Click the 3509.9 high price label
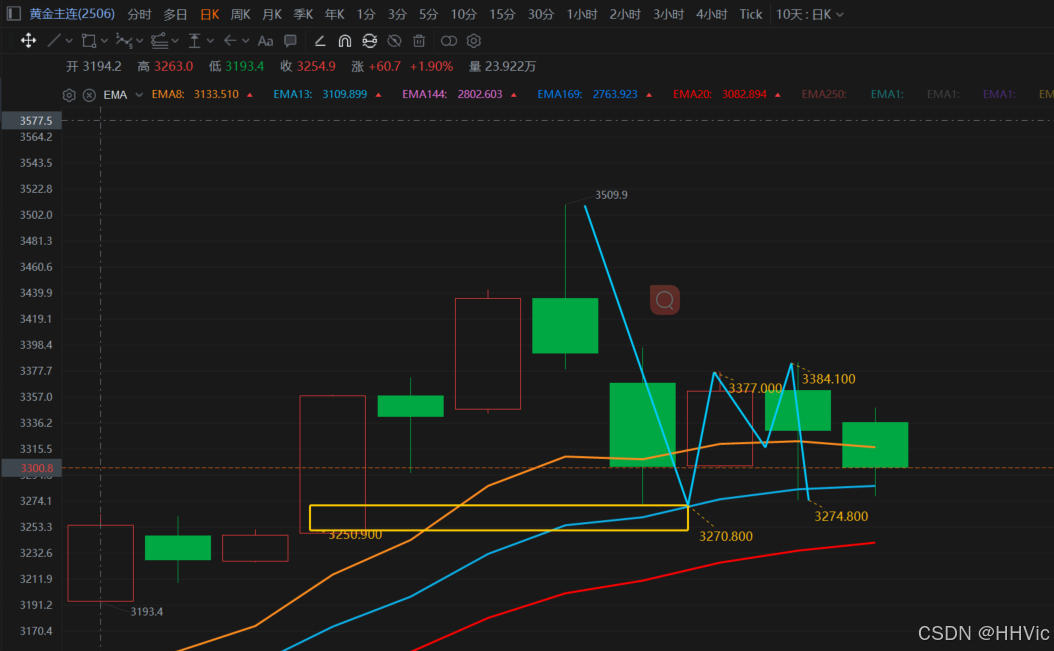The width and height of the screenshot is (1054, 651). 611,195
